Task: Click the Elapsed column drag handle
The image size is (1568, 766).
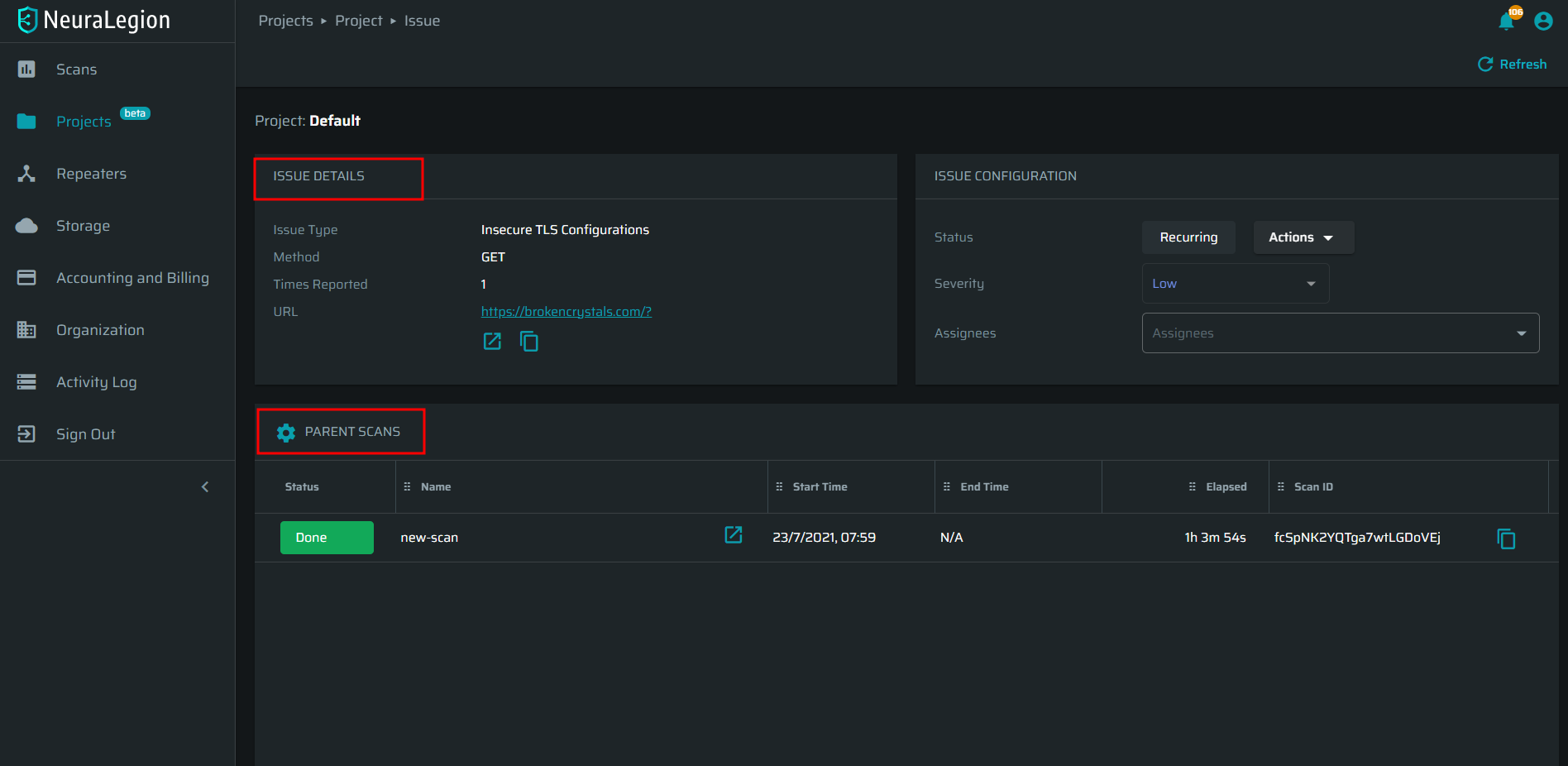Action: 1192,487
